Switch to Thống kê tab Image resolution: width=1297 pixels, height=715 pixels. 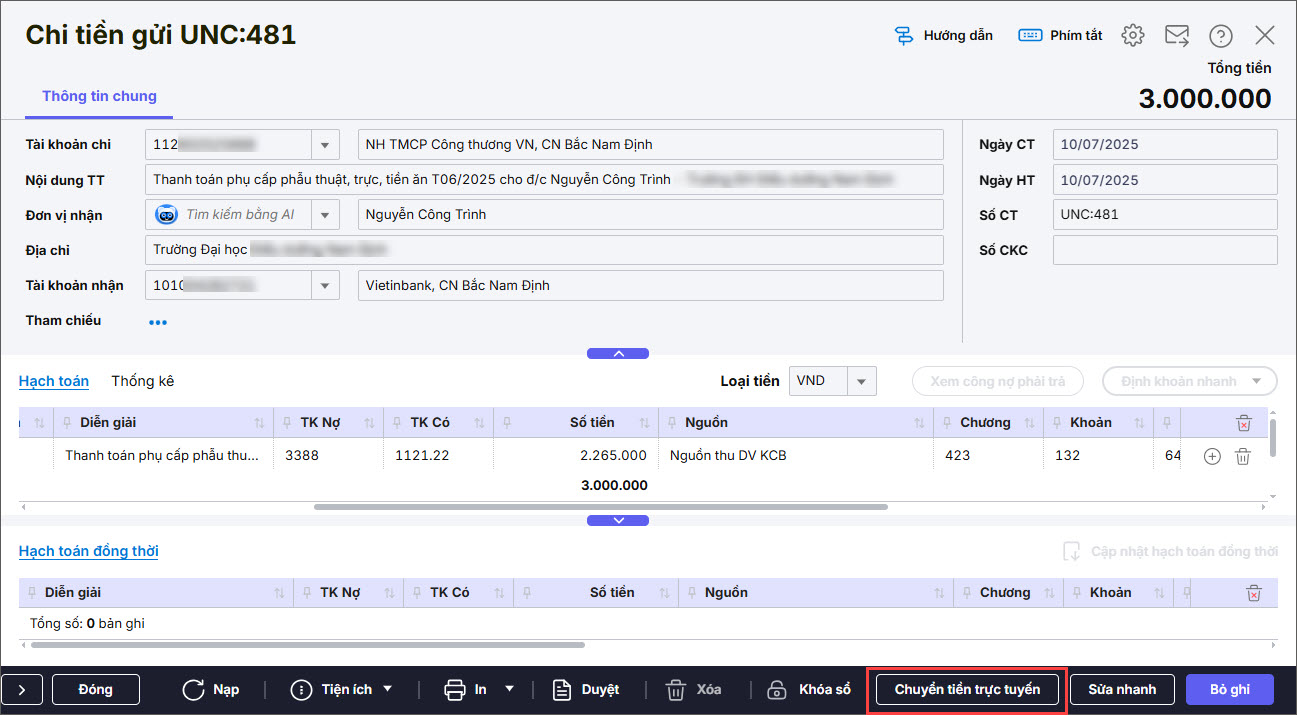tap(142, 381)
